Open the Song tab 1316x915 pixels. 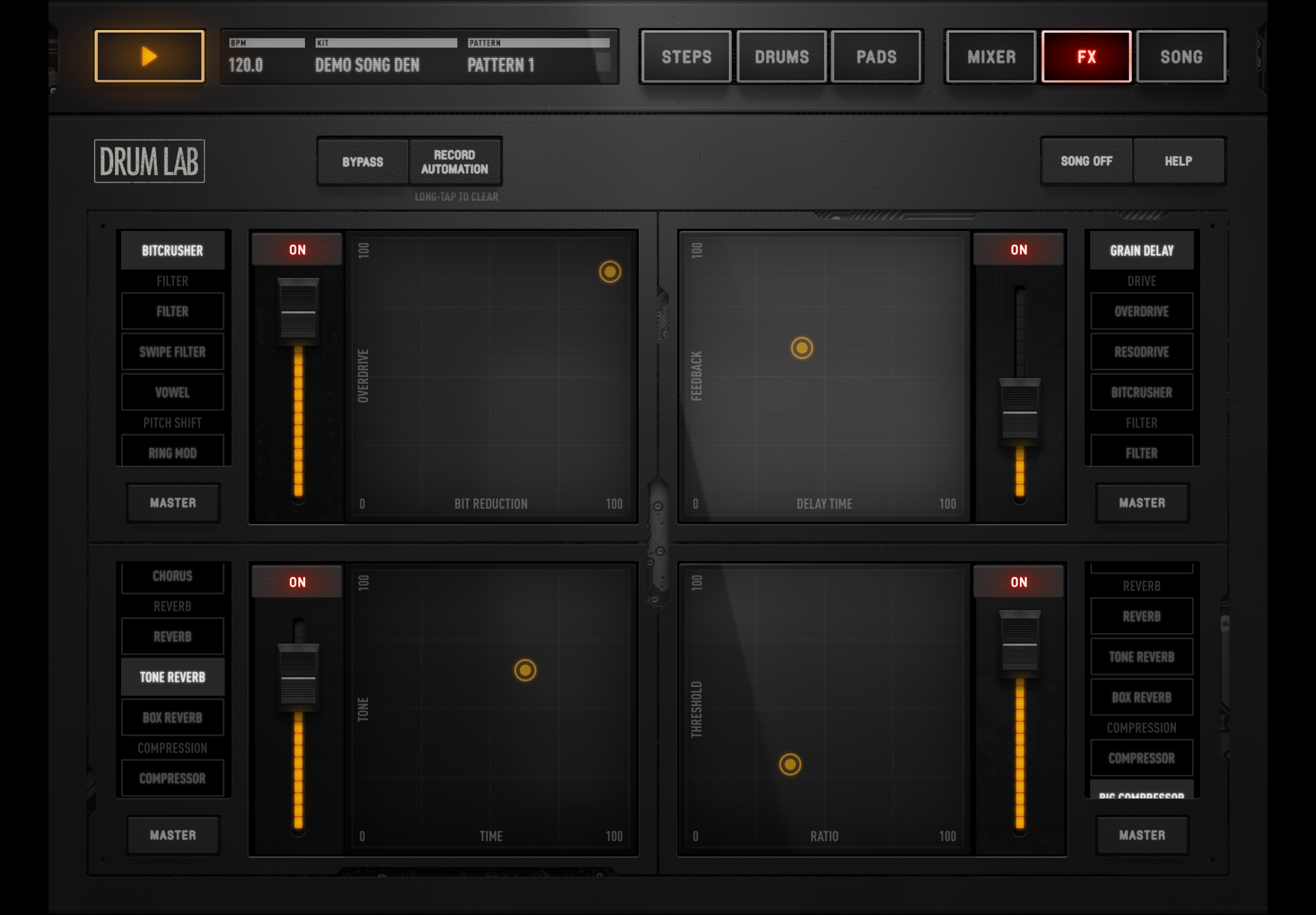pos(1181,57)
